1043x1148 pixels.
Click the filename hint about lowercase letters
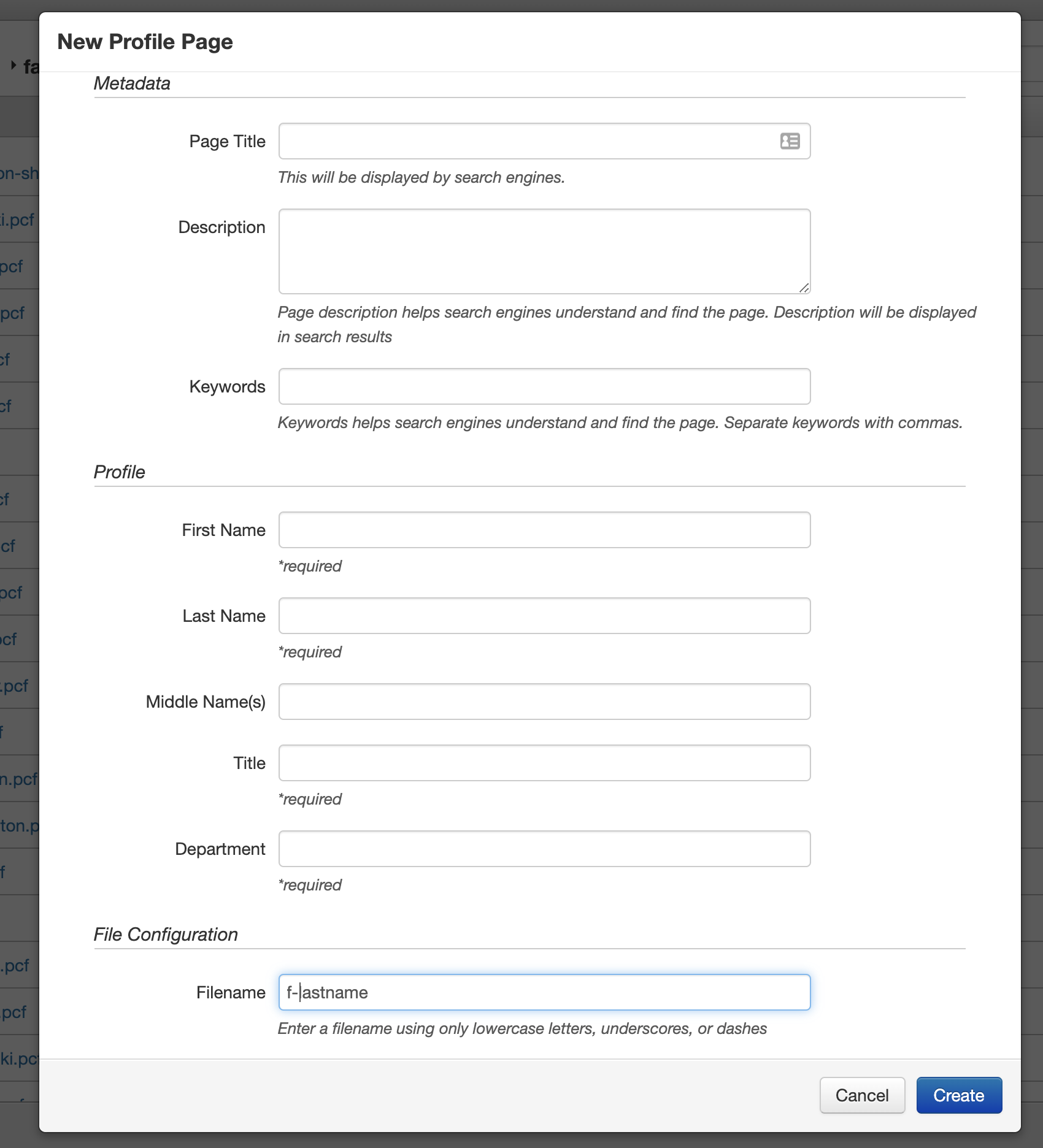point(522,1028)
